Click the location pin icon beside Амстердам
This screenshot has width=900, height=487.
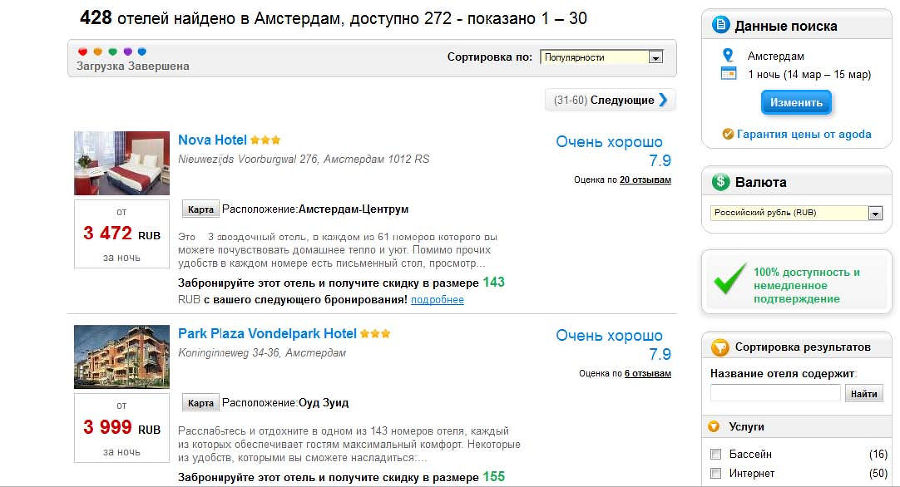coord(727,56)
